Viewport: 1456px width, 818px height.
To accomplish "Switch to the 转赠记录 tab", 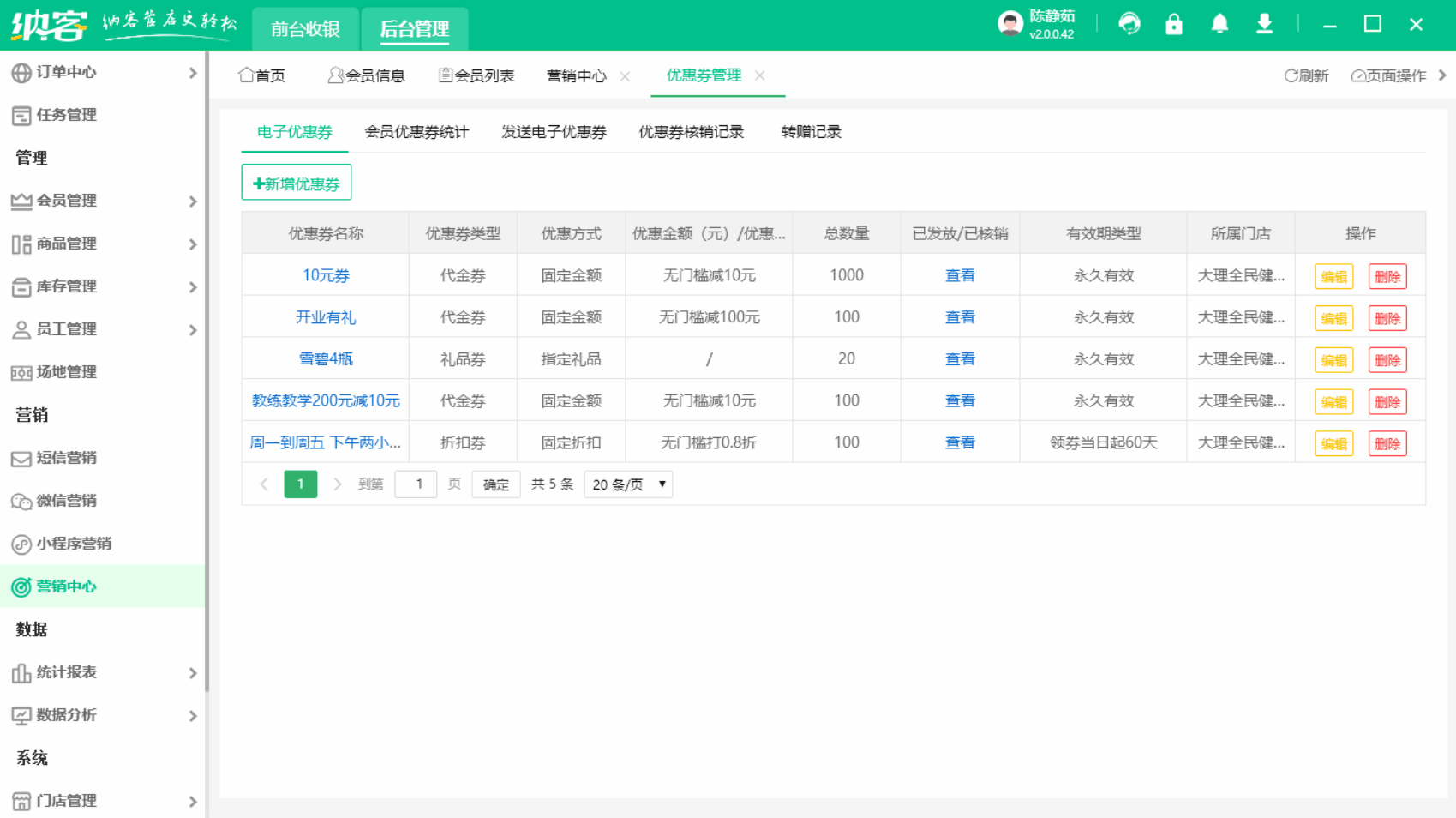I will pyautogui.click(x=809, y=132).
